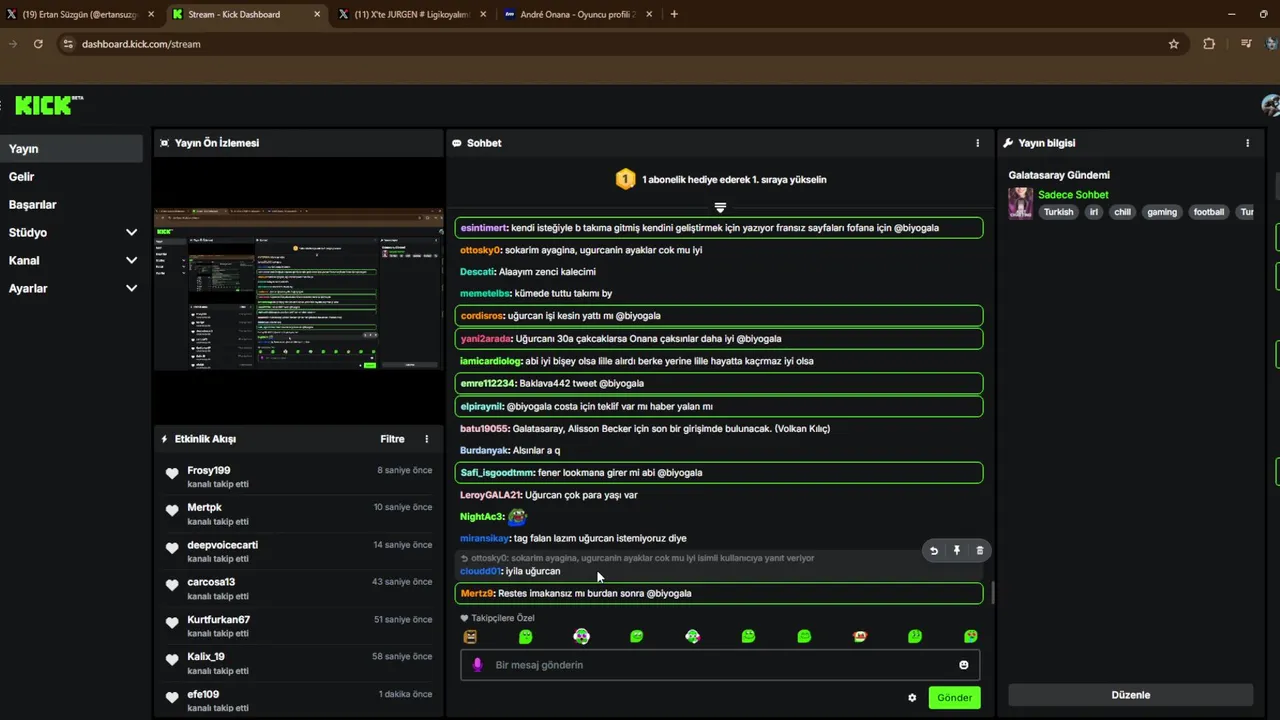Screen dimensions: 1280x720
Task: Open Yayın in the sidebar
Action: (71, 149)
